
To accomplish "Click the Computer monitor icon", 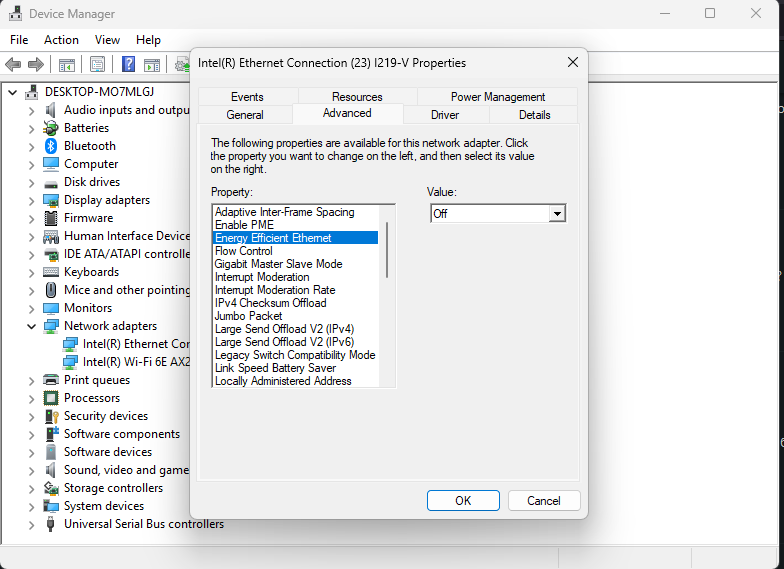I will click(50, 164).
